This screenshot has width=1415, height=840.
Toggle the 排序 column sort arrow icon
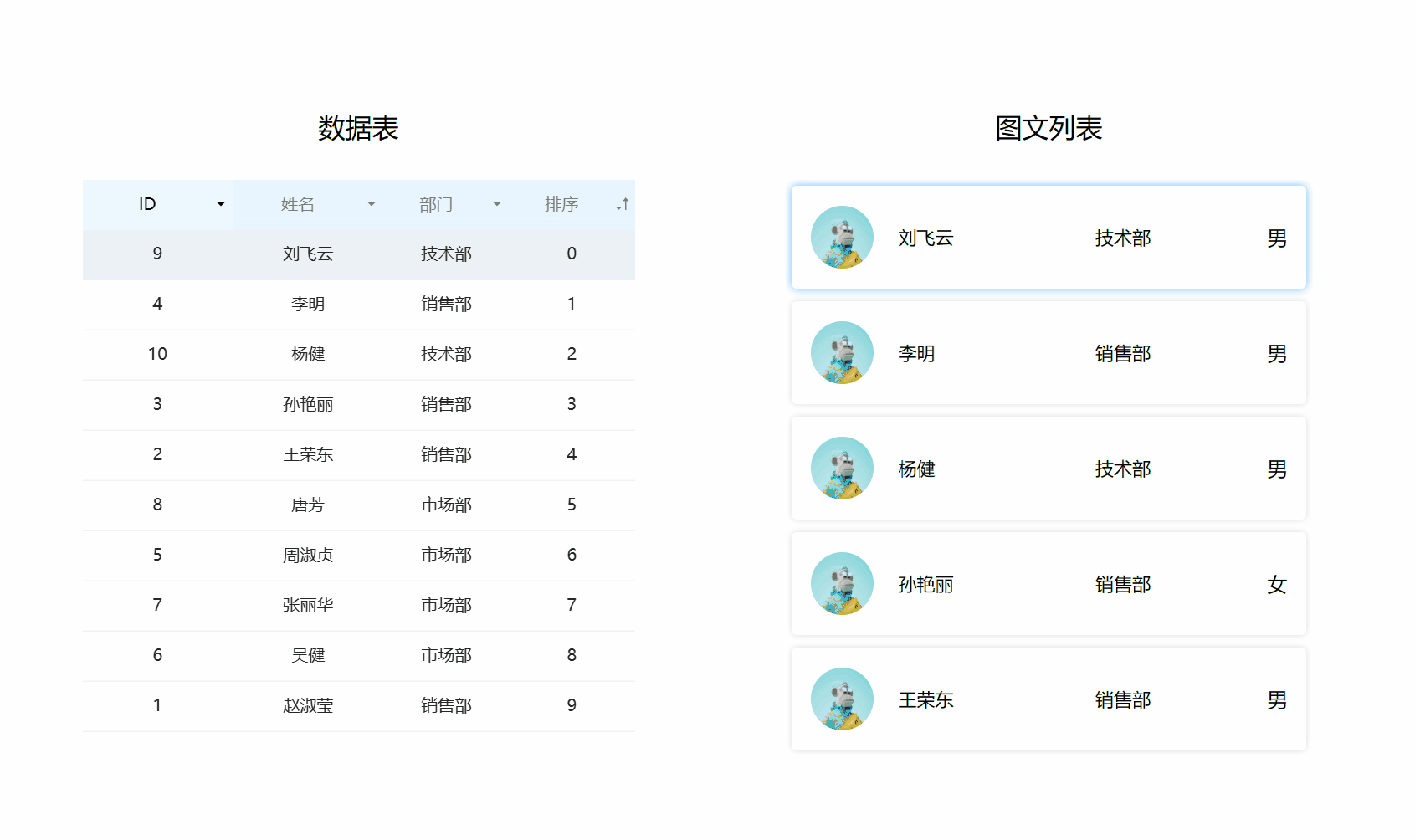coord(623,204)
